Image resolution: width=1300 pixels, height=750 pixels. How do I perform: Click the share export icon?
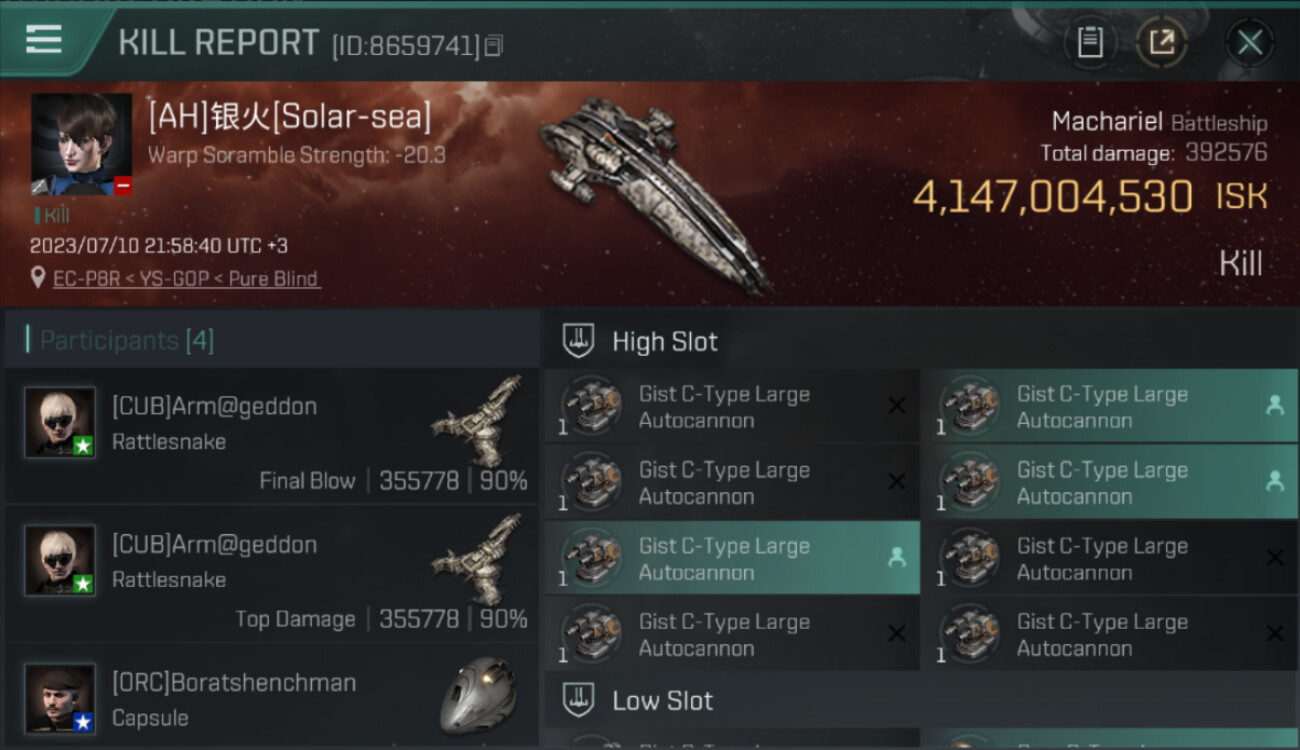click(1161, 42)
